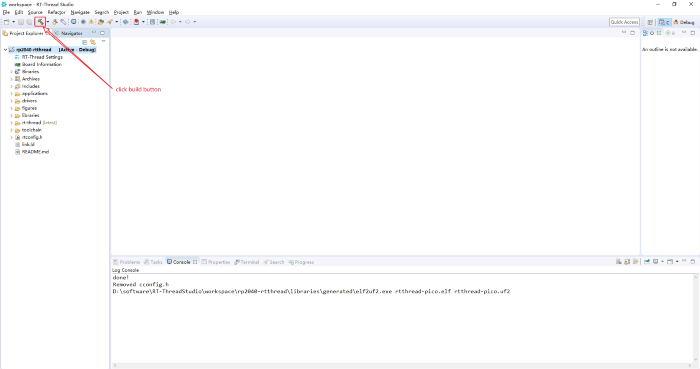Screen dimensions: 700x369
Task: Open the Source menu
Action: tap(35, 12)
